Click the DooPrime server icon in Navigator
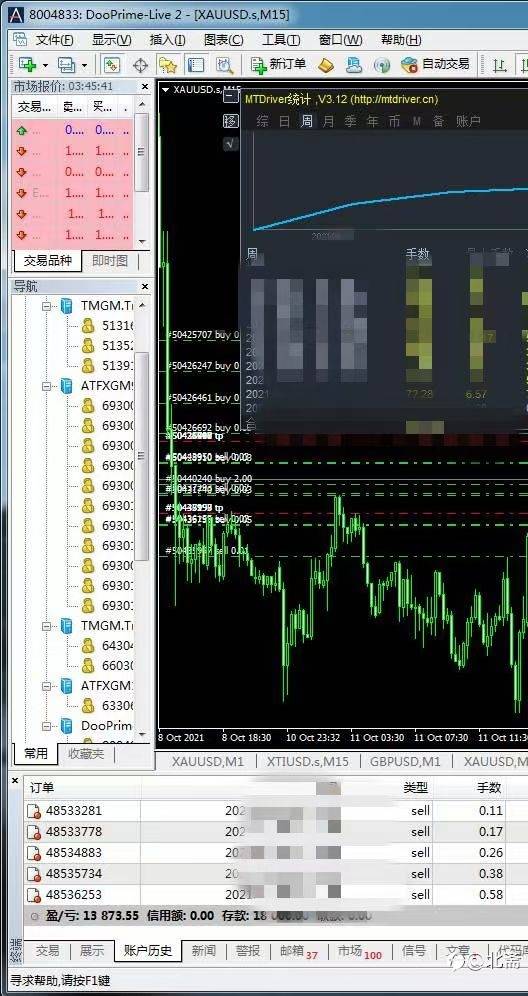The height and width of the screenshot is (996, 528). [67, 725]
